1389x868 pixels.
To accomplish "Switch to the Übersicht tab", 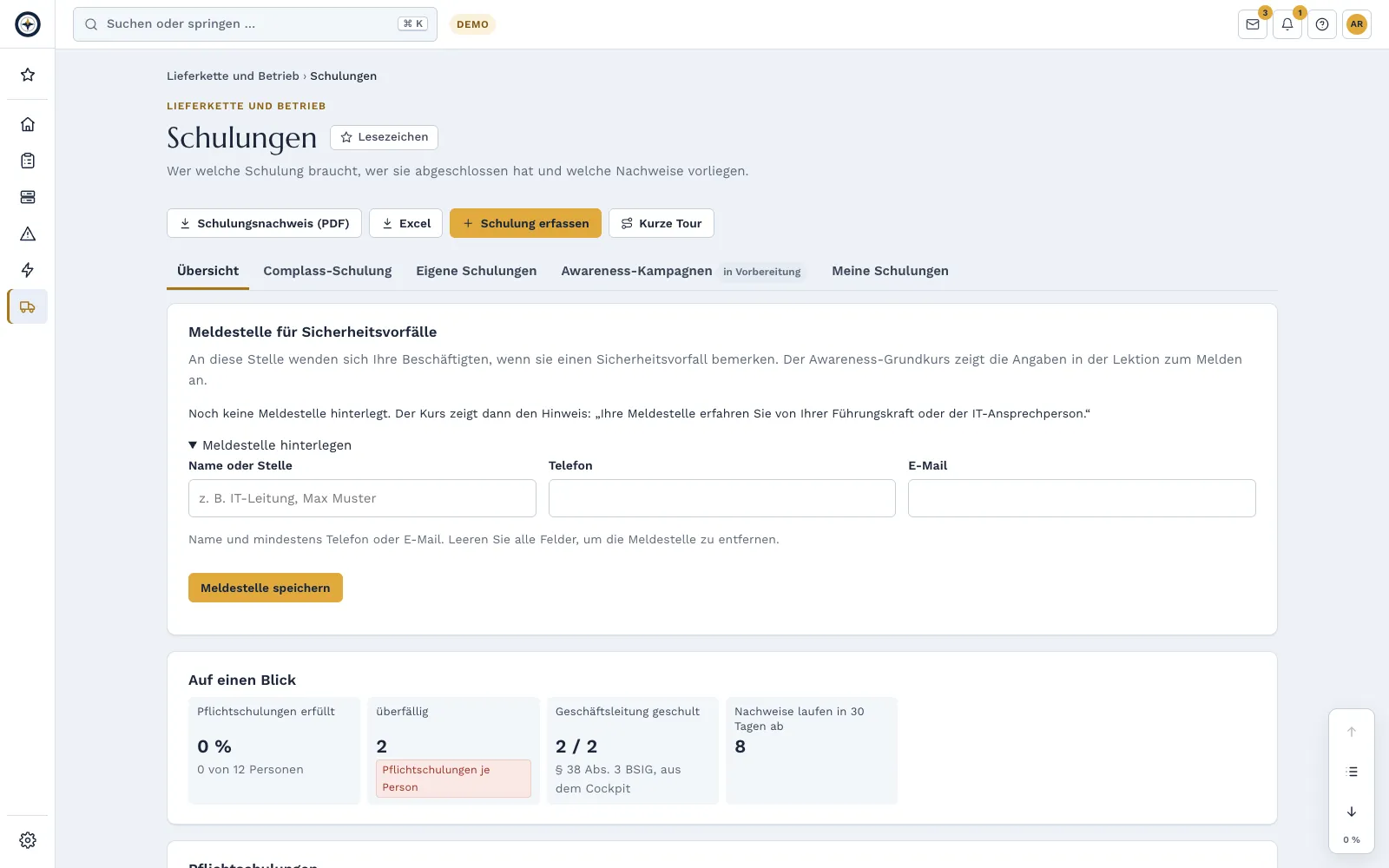I will tap(207, 271).
